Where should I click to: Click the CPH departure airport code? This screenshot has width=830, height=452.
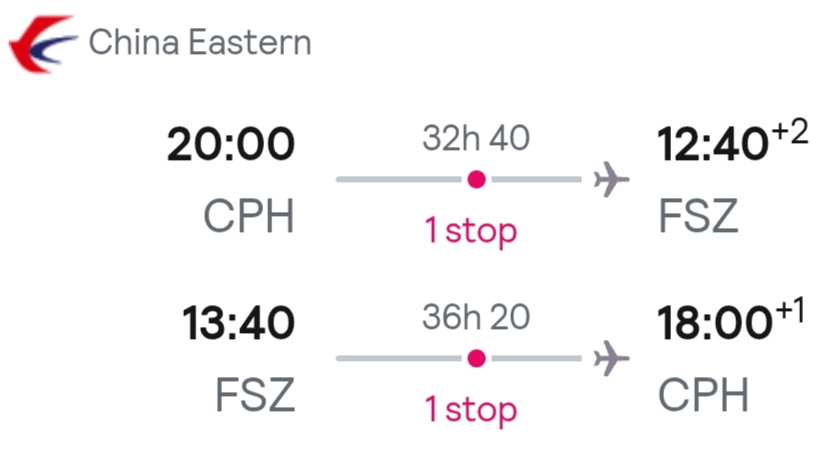tap(248, 216)
